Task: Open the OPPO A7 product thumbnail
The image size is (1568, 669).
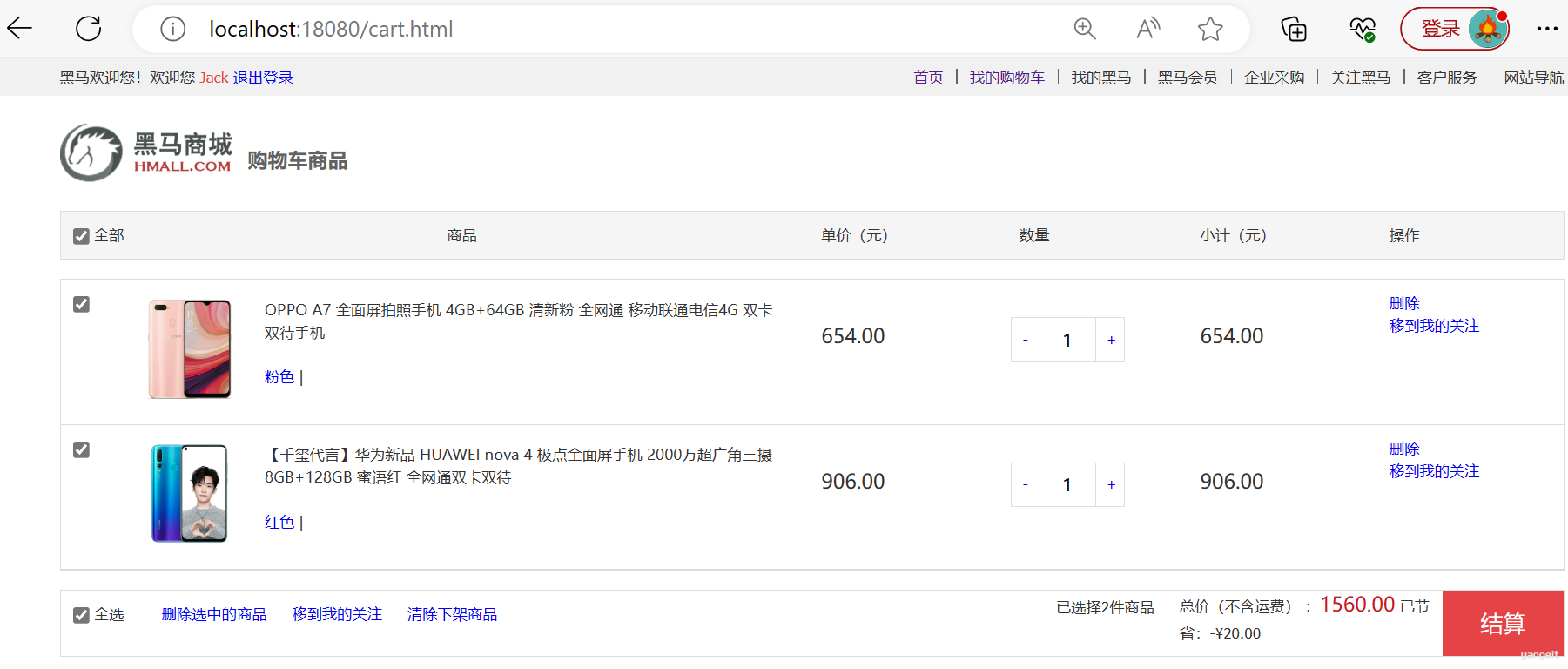Action: 190,349
